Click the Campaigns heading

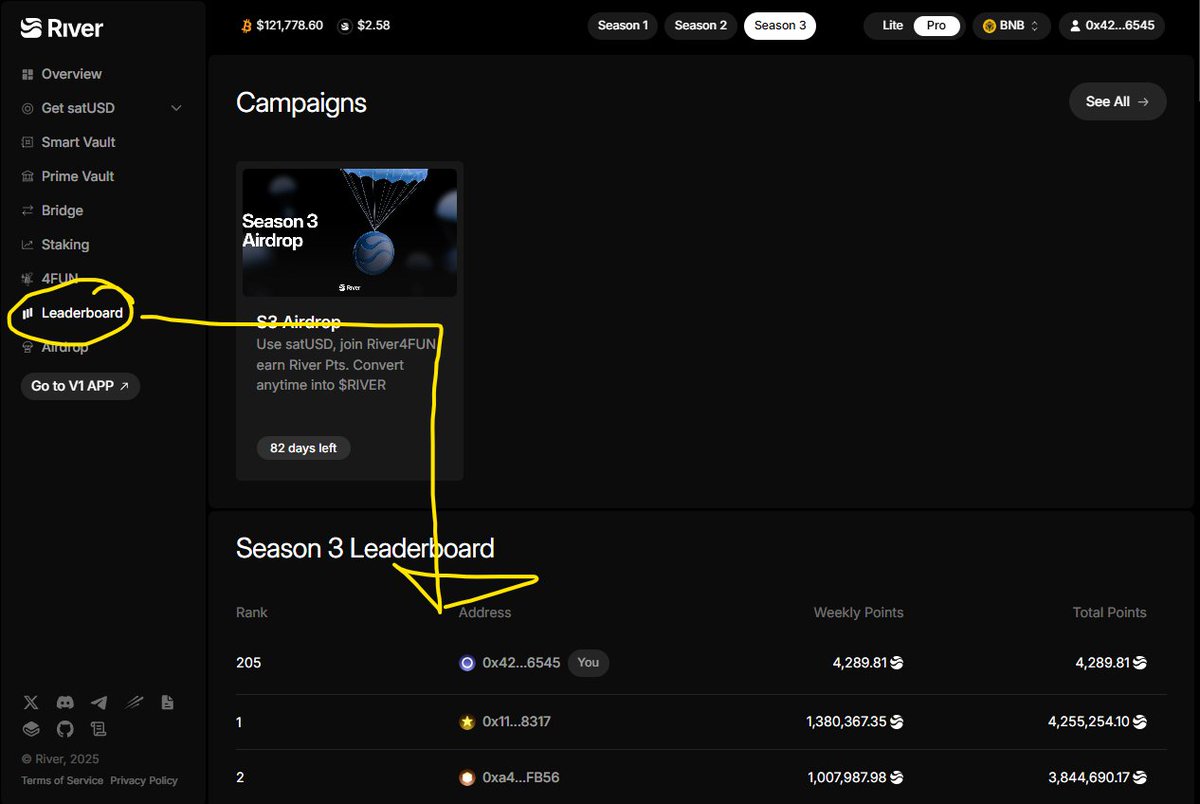301,103
